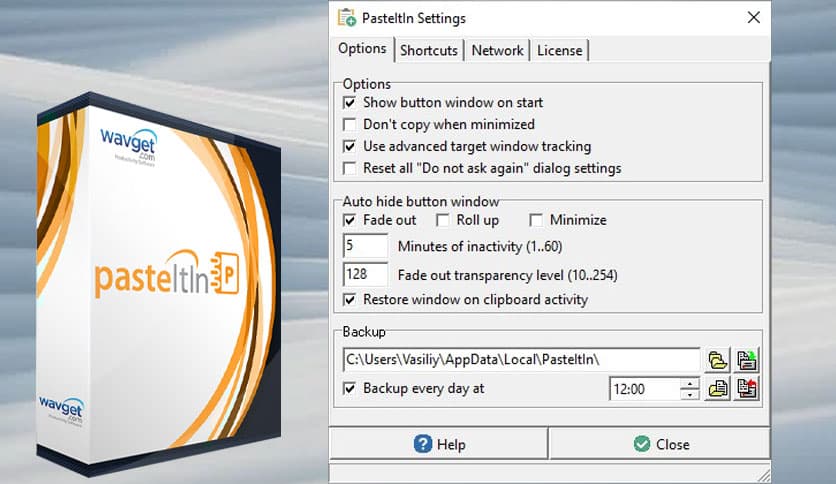The height and width of the screenshot is (484, 836).
Task: Toggle Use advanced target window tracking
Action: click(x=350, y=146)
